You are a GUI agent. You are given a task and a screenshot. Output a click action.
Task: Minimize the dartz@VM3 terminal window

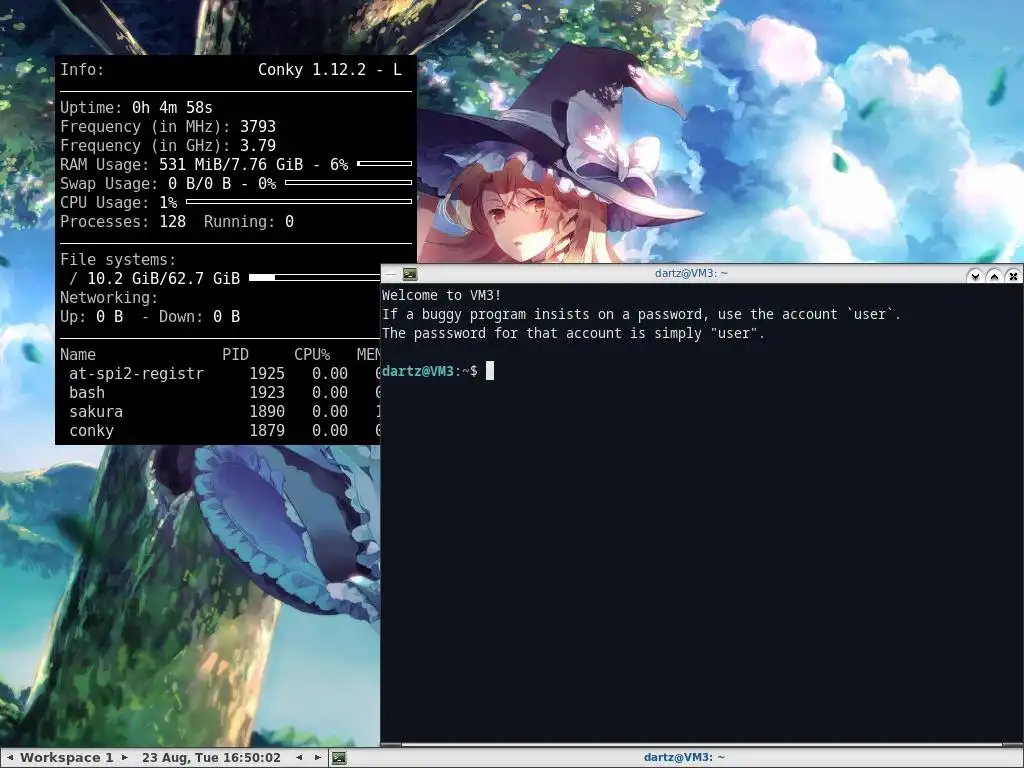pyautogui.click(x=975, y=276)
